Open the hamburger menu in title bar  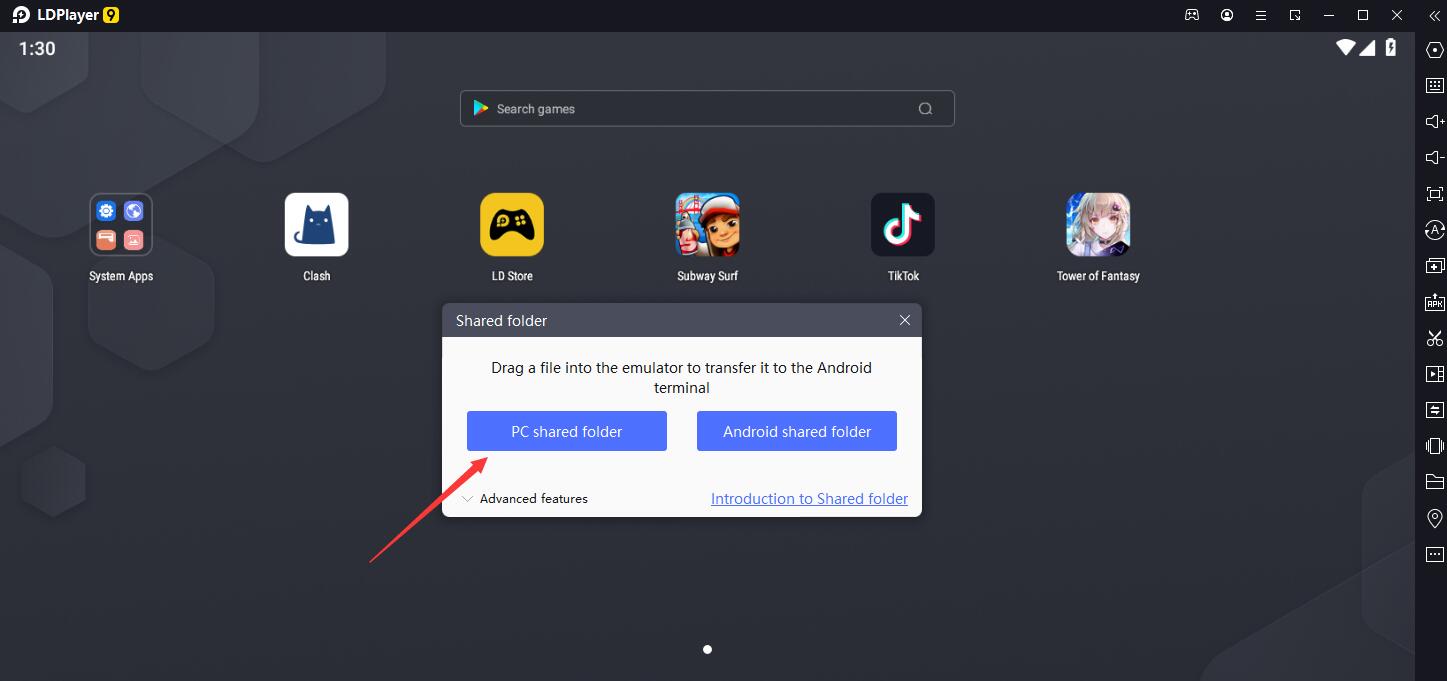[x=1261, y=15]
